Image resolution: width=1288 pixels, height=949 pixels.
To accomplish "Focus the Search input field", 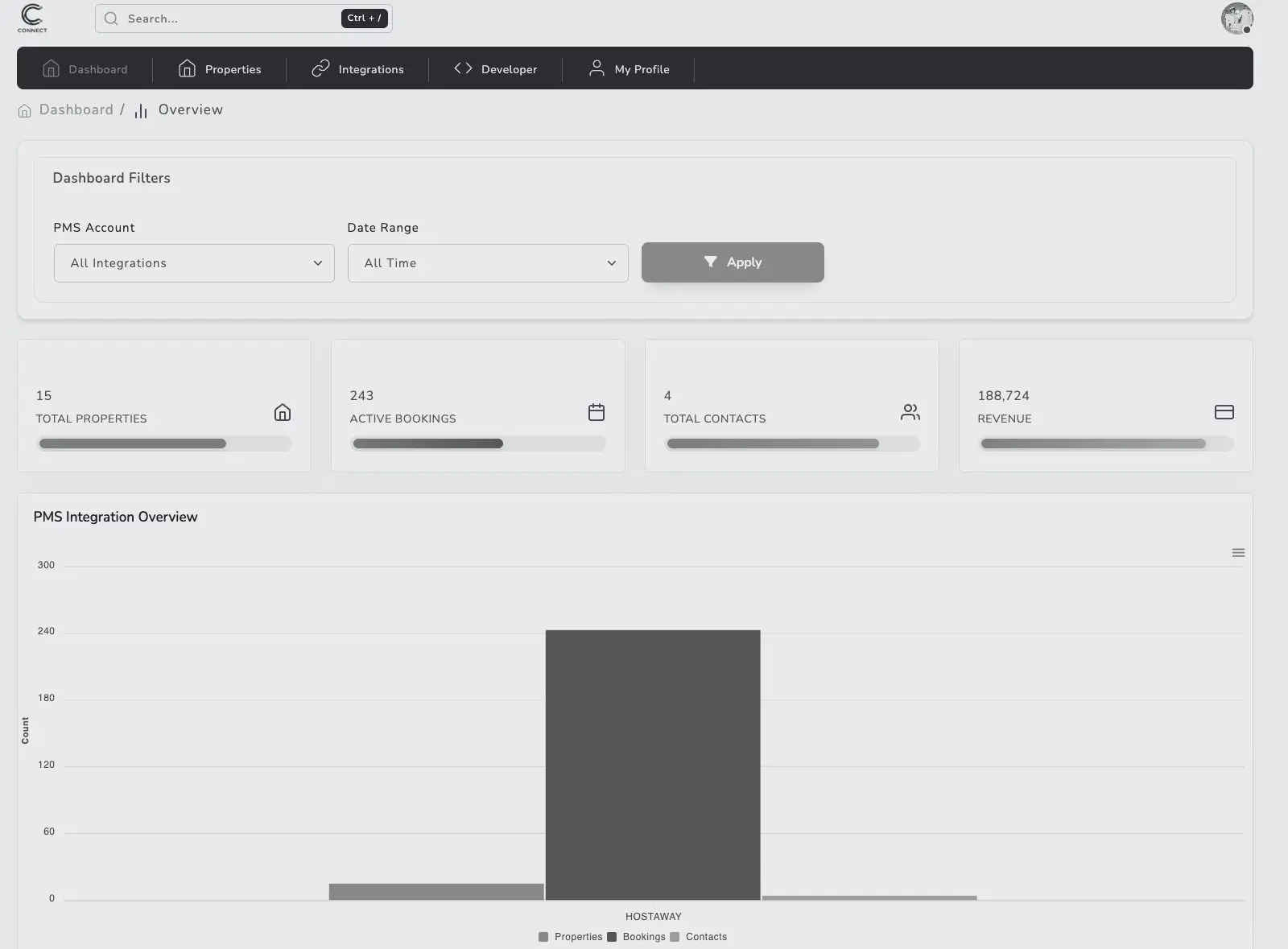I will (229, 19).
